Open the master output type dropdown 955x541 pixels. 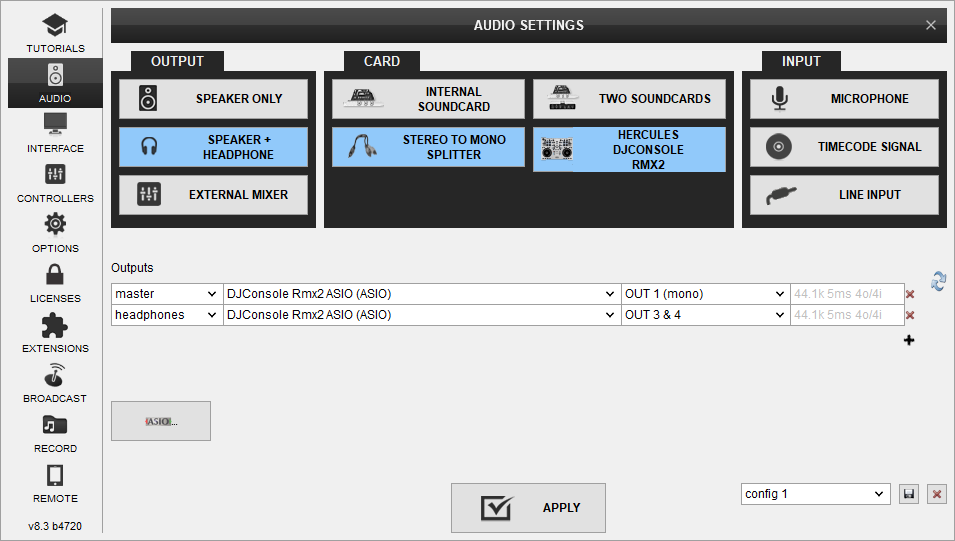click(167, 294)
